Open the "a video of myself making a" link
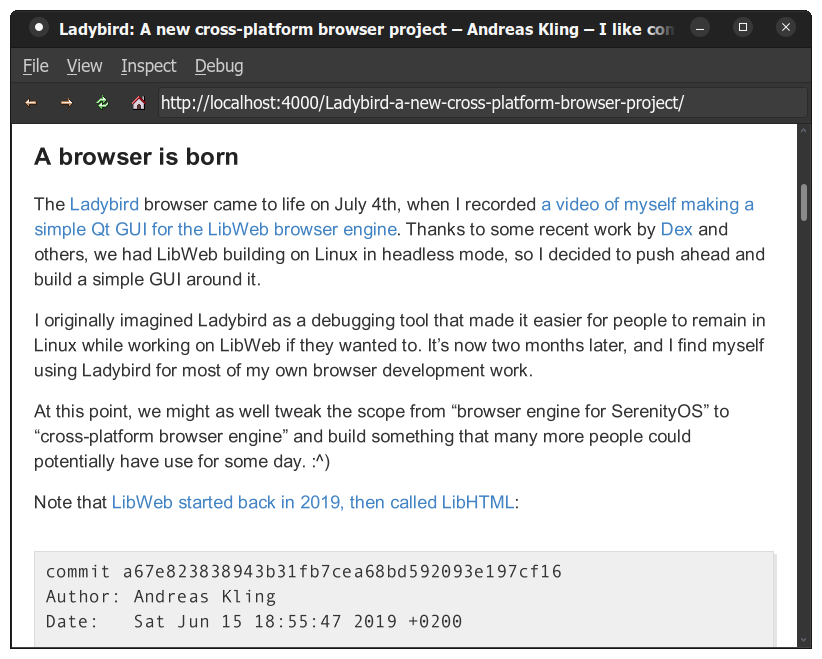 [647, 205]
